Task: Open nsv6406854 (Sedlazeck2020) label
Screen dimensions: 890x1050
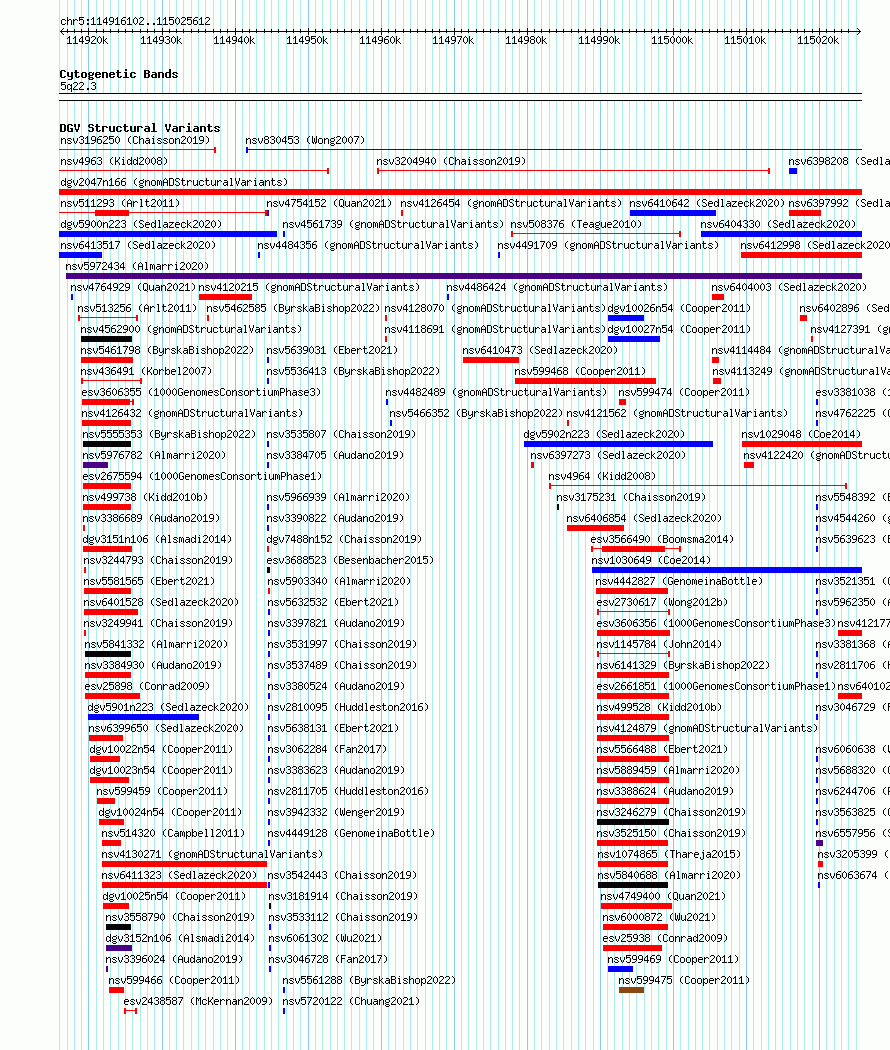Action: pyautogui.click(x=644, y=518)
